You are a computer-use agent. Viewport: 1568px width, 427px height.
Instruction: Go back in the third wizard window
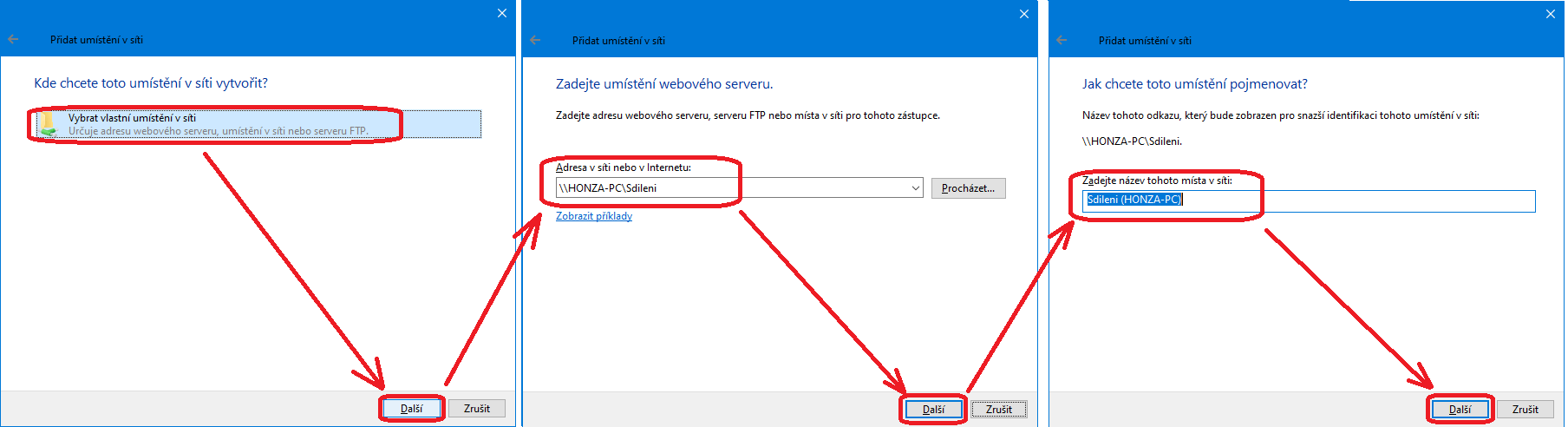click(x=1062, y=40)
